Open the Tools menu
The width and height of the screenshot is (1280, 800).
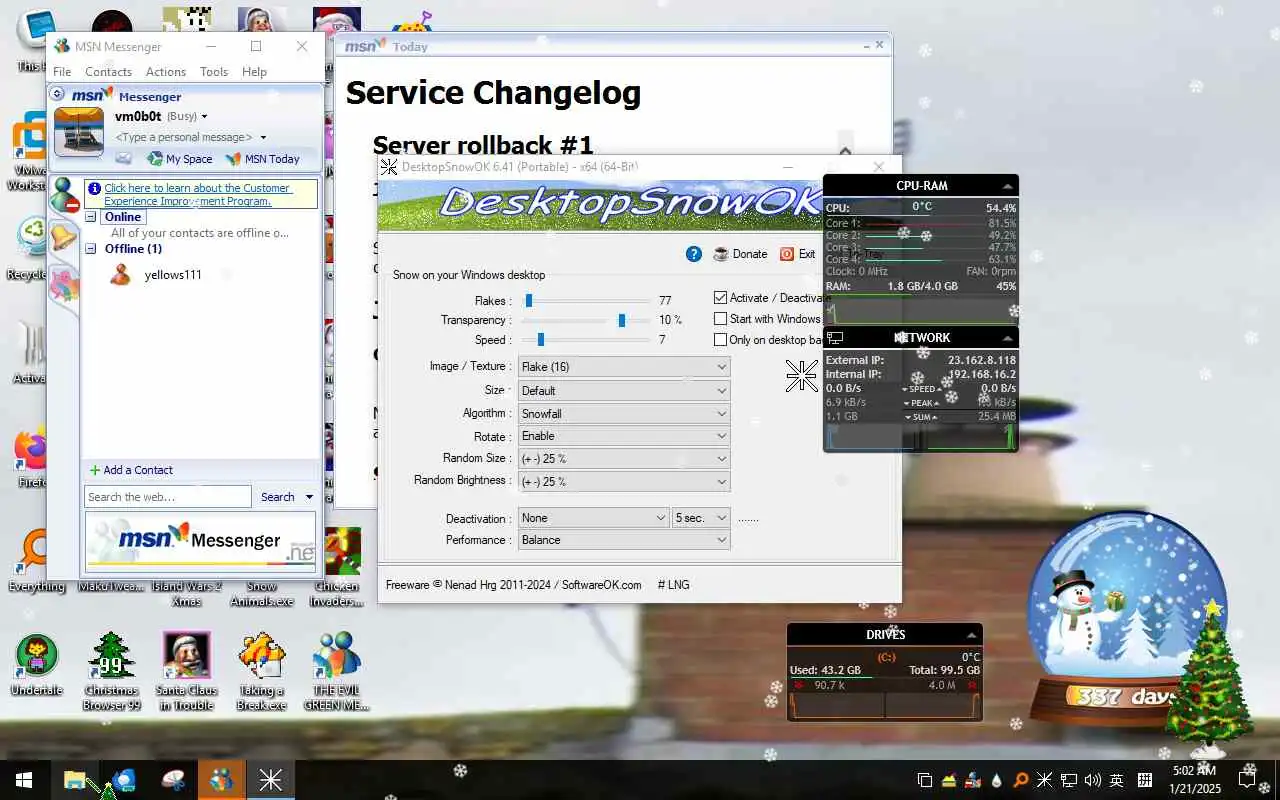pos(214,72)
